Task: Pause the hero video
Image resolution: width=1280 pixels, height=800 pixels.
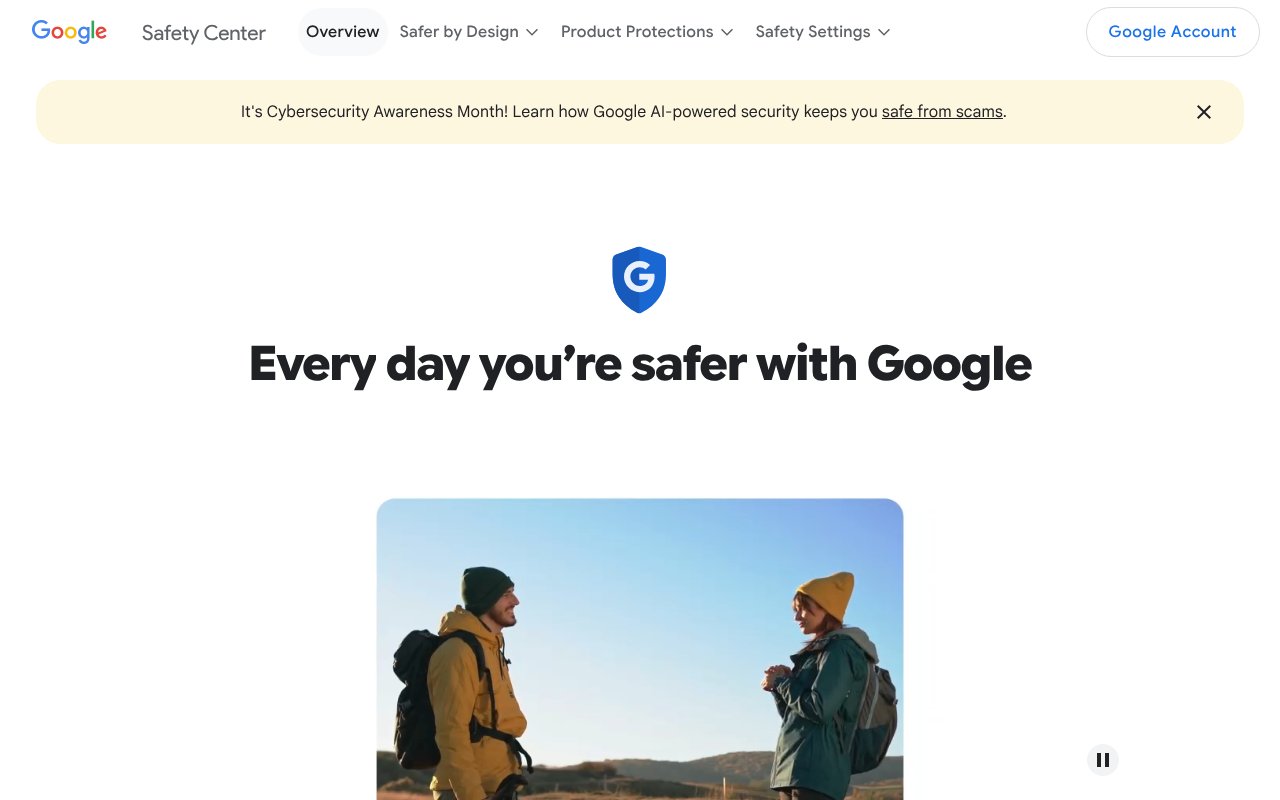Action: [1103, 760]
